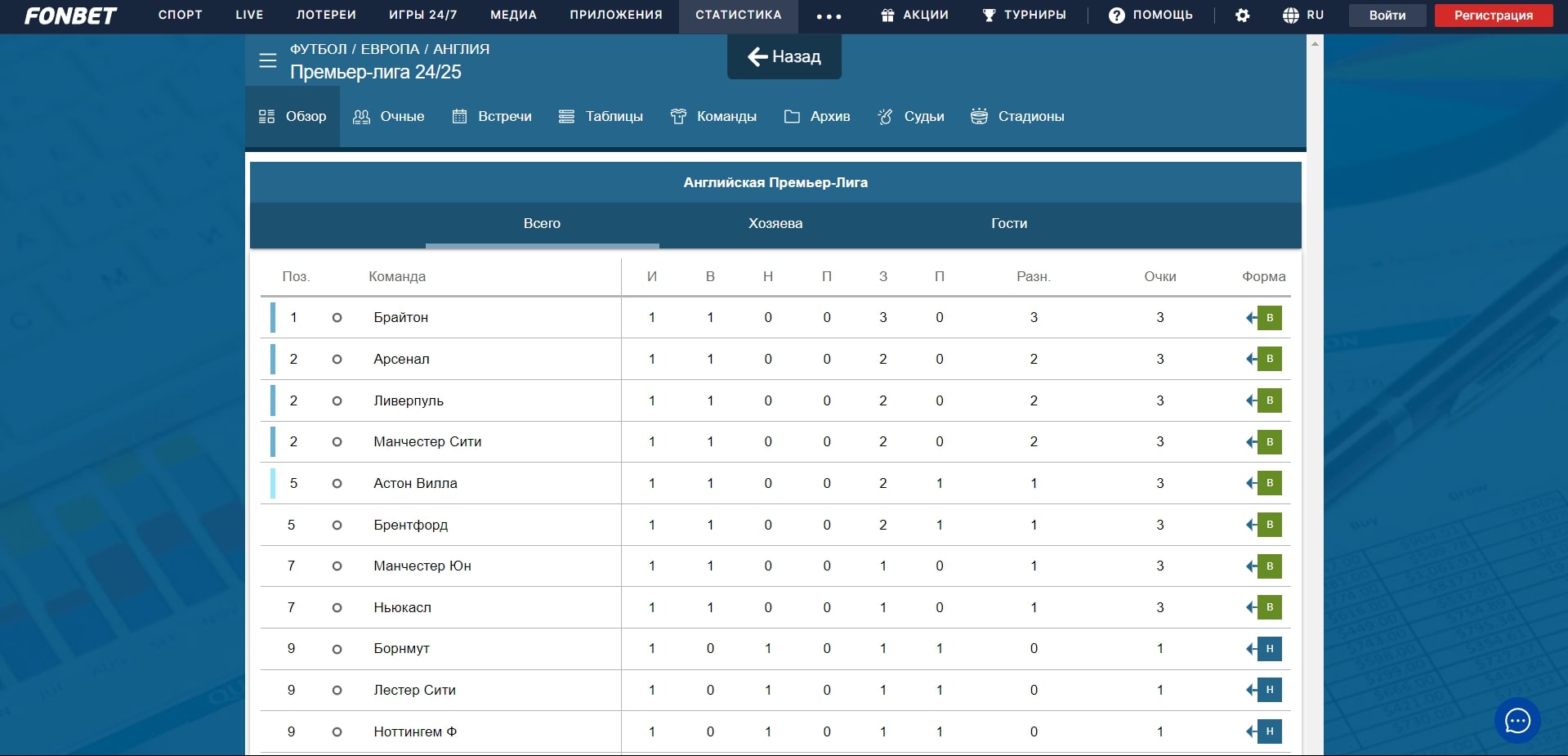
Task: Open the Команды tab
Action: (x=713, y=116)
